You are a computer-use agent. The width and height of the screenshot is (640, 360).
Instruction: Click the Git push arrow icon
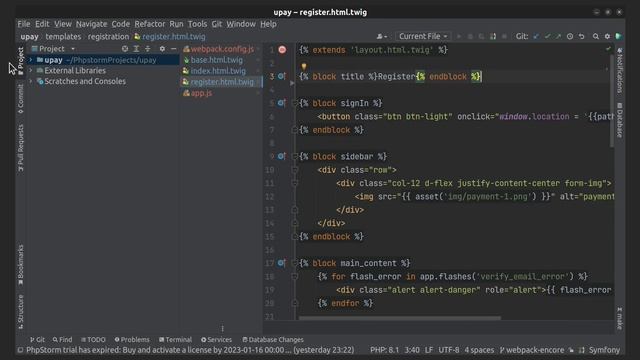[558, 36]
